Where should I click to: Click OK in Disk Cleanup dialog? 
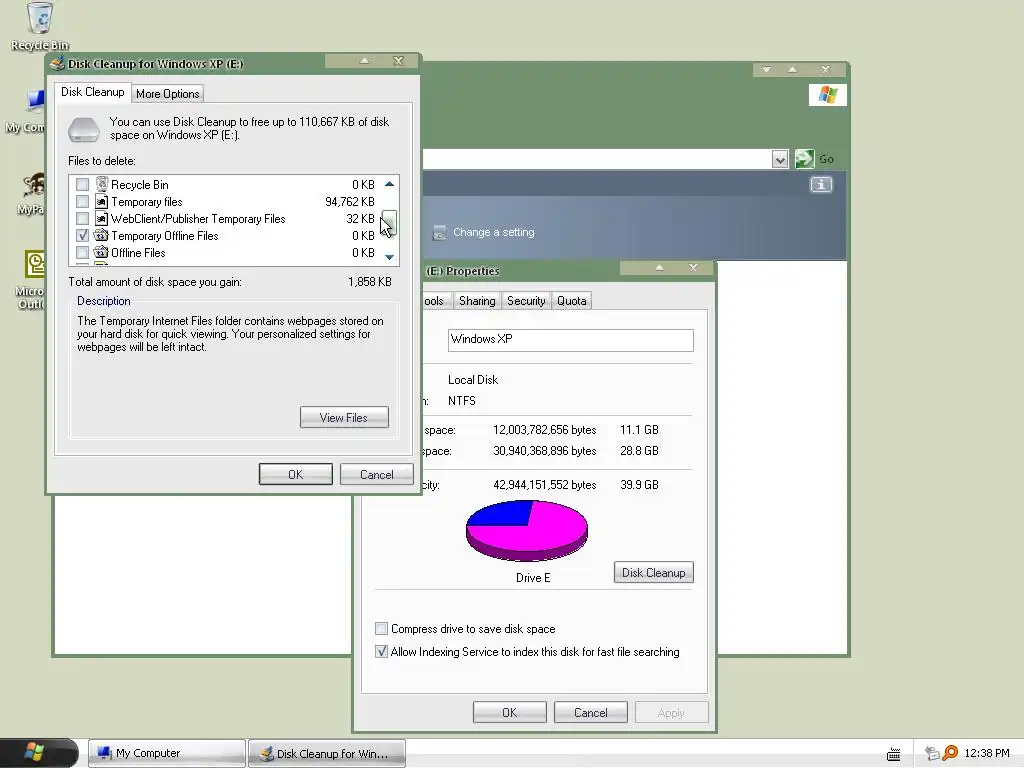pyautogui.click(x=296, y=475)
